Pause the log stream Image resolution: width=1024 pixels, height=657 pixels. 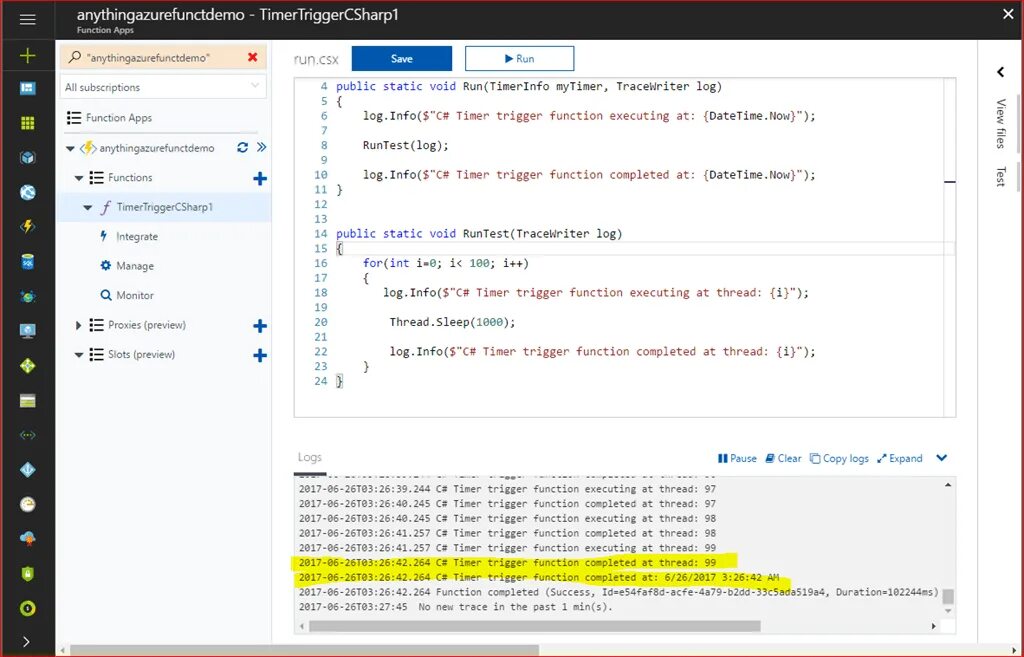point(737,458)
